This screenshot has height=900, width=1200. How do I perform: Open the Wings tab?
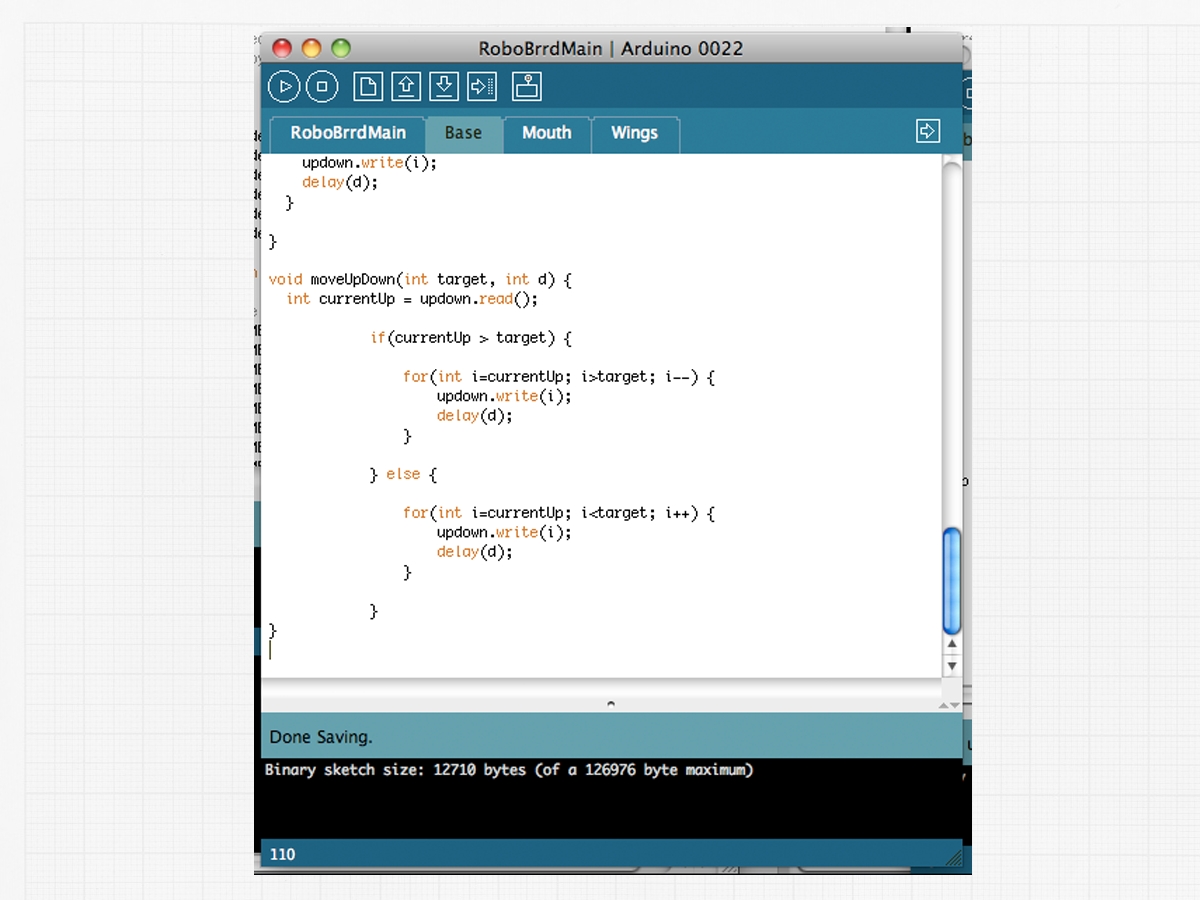pos(635,133)
